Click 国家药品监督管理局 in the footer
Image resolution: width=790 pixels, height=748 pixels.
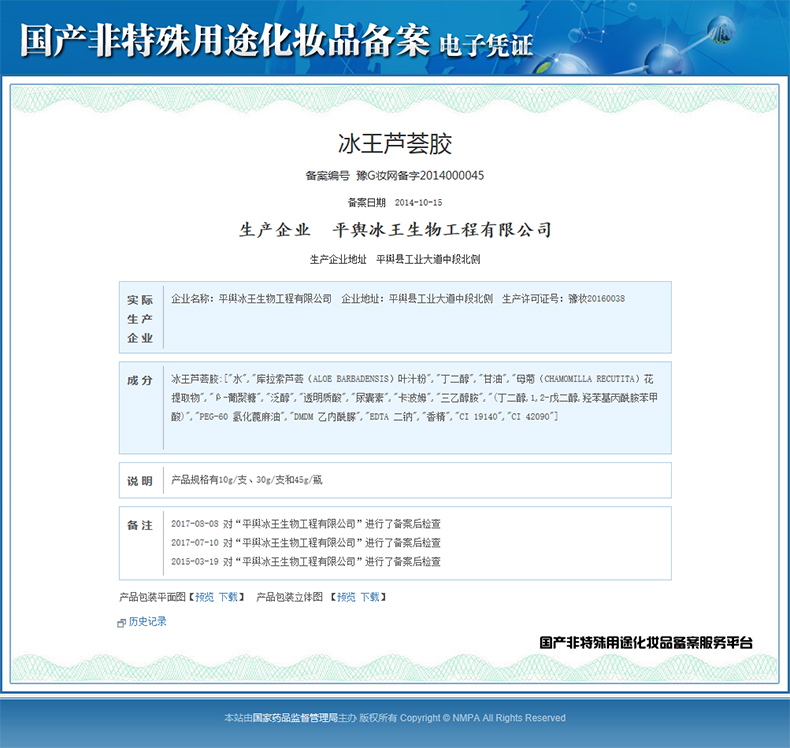(295, 718)
